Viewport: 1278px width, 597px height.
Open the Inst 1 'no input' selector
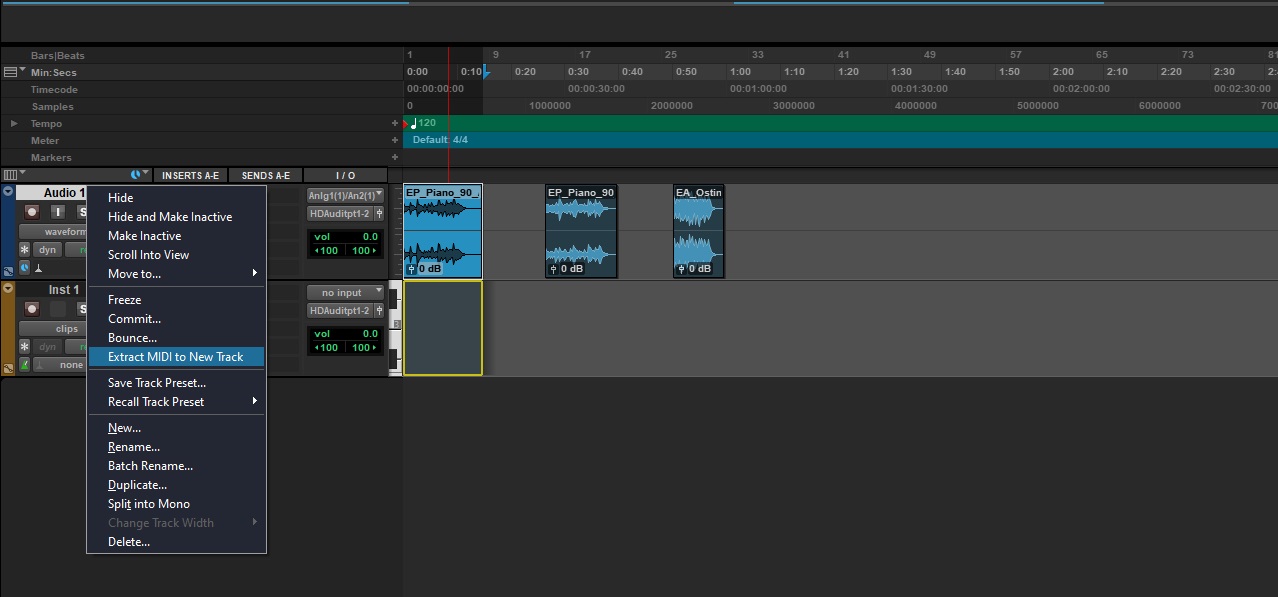(x=345, y=293)
